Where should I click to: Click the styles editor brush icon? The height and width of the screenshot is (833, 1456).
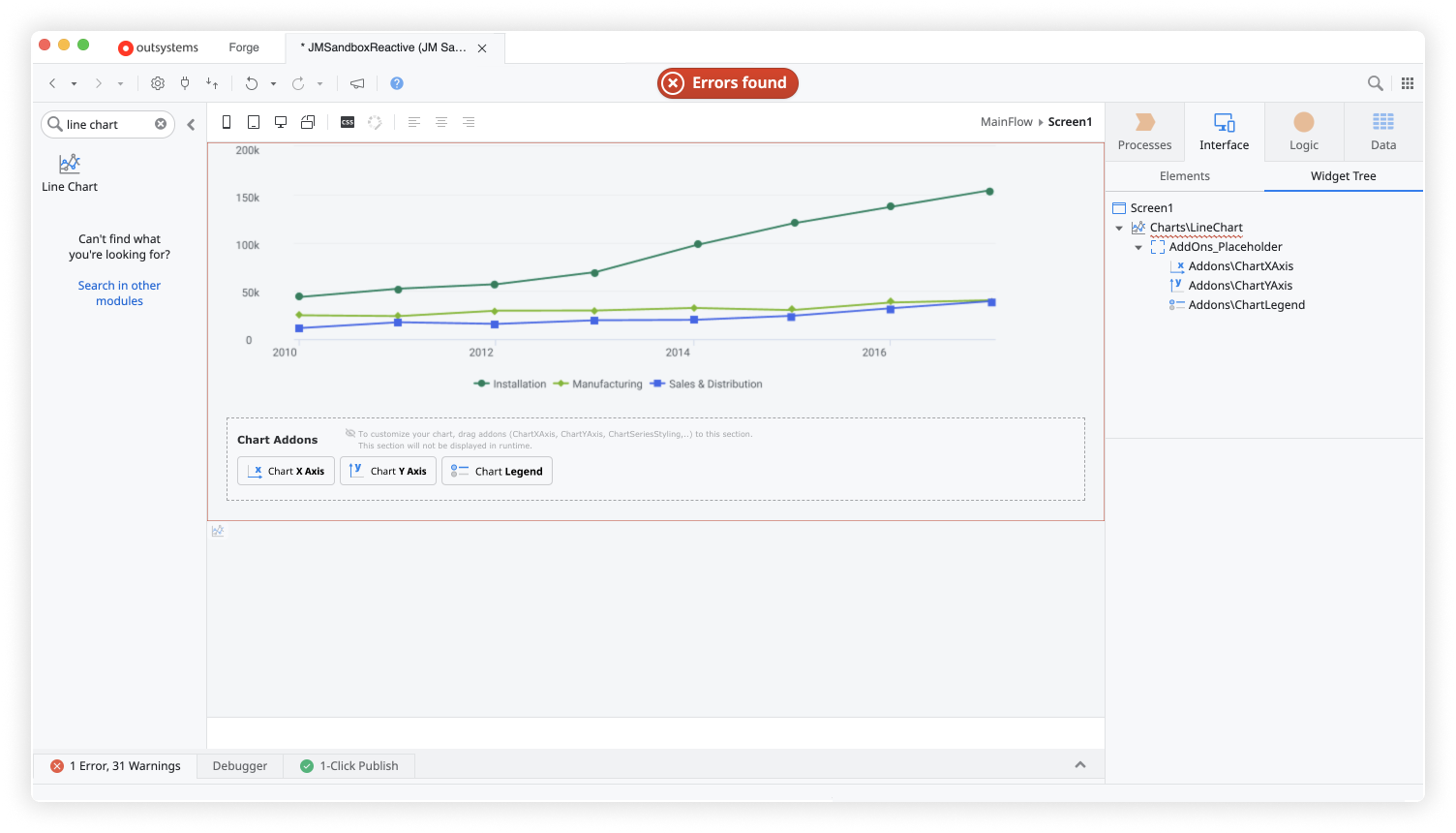coord(375,122)
